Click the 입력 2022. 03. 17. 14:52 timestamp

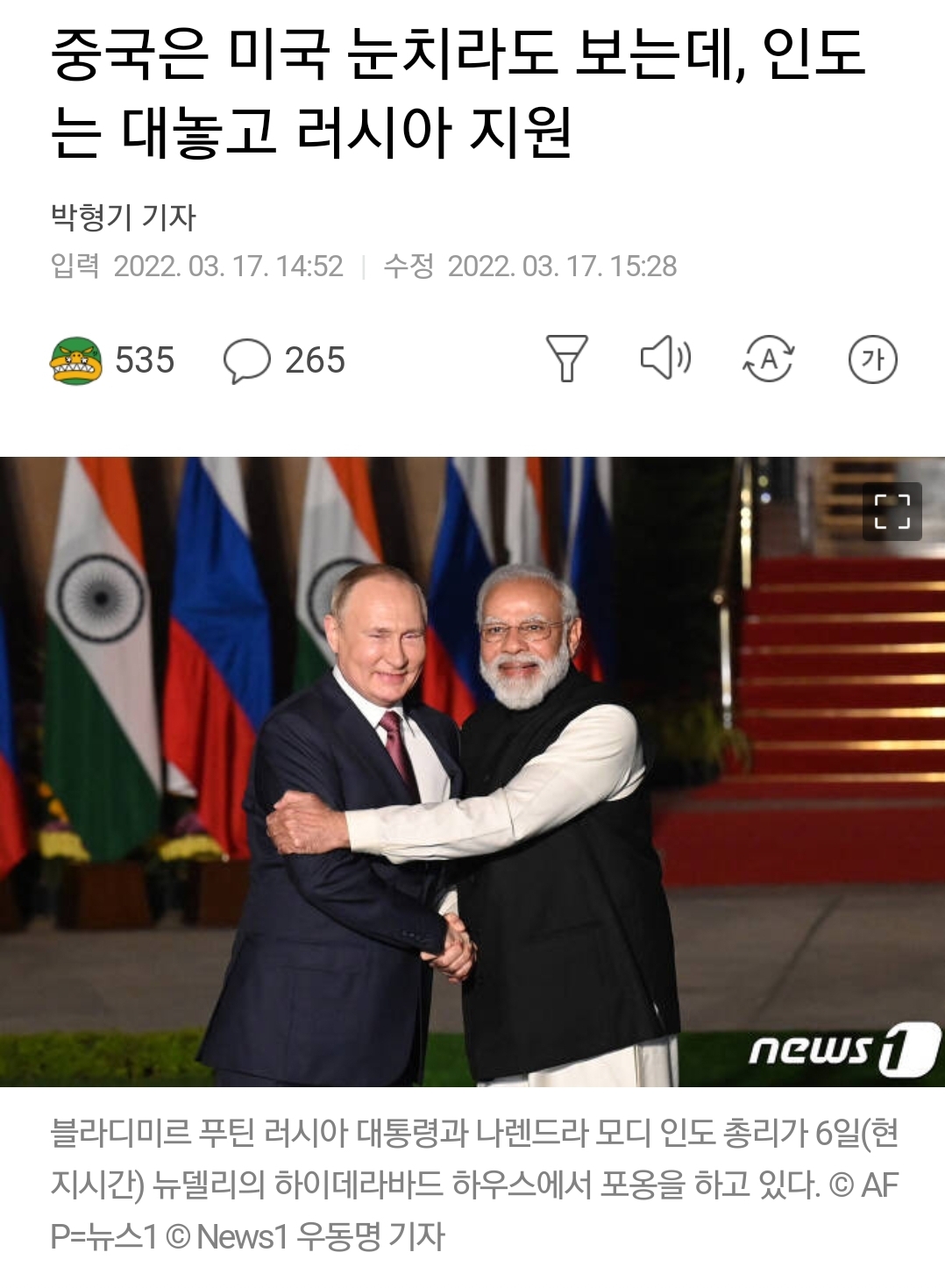pos(197,266)
